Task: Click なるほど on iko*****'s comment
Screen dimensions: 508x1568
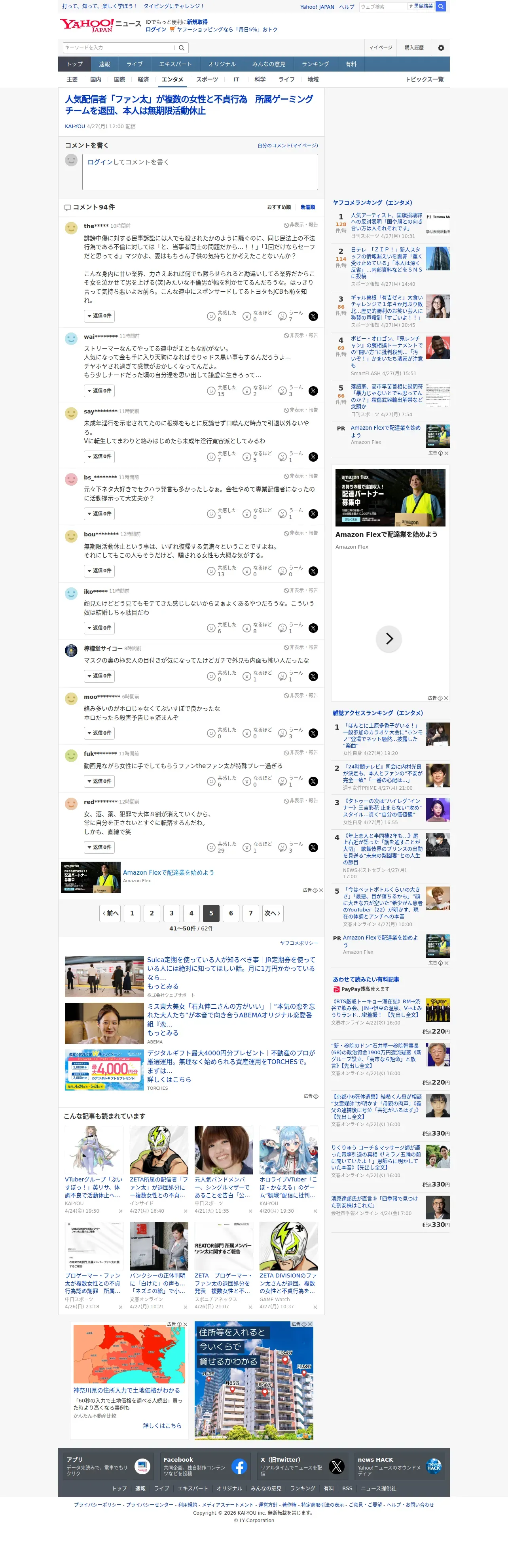Action: point(258,628)
